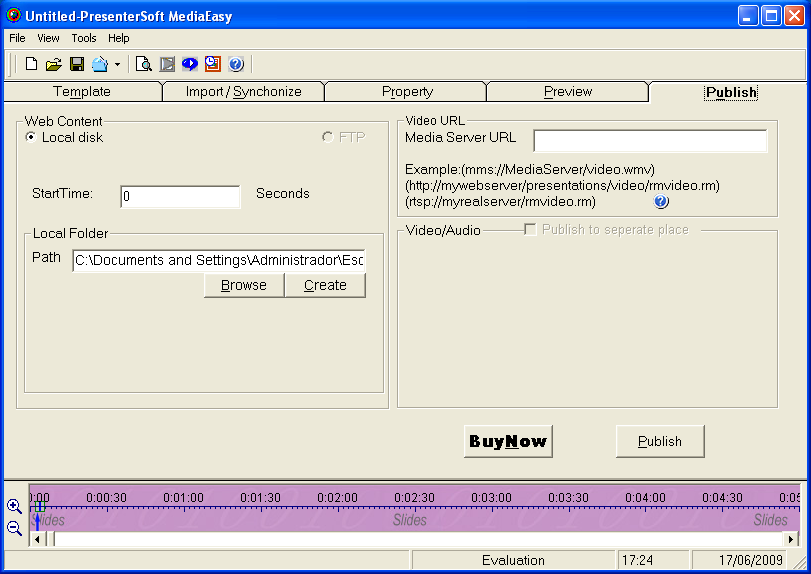Image resolution: width=811 pixels, height=574 pixels.
Task: Create a new project with the blank page icon
Action: click(31, 64)
